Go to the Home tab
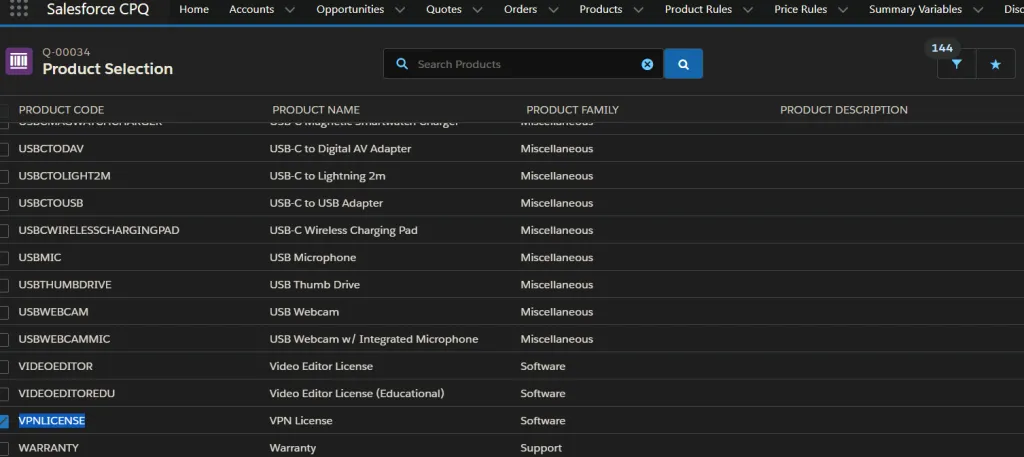Viewport: 1024px width, 457px height. [x=194, y=9]
